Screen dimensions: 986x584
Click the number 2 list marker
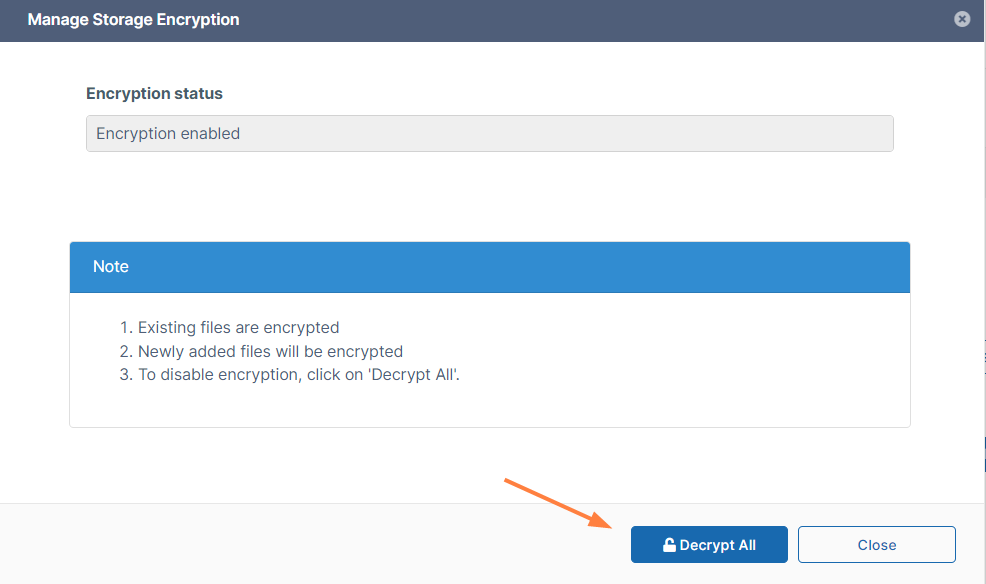(124, 351)
